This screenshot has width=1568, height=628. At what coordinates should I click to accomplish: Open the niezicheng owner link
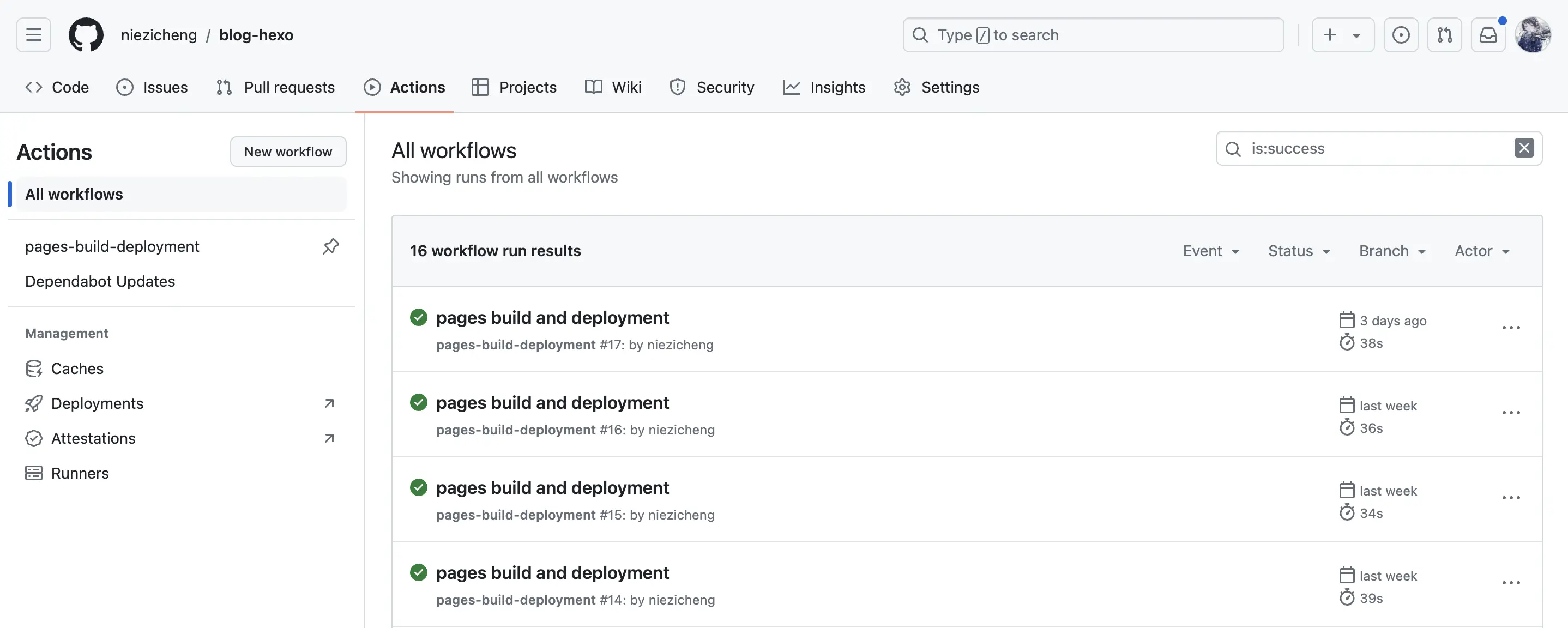tap(159, 35)
